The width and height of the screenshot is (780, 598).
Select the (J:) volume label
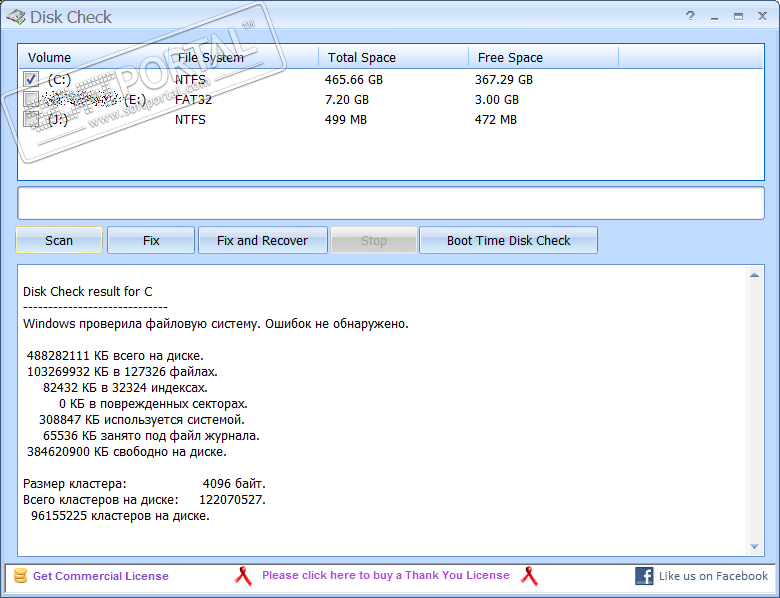click(58, 119)
